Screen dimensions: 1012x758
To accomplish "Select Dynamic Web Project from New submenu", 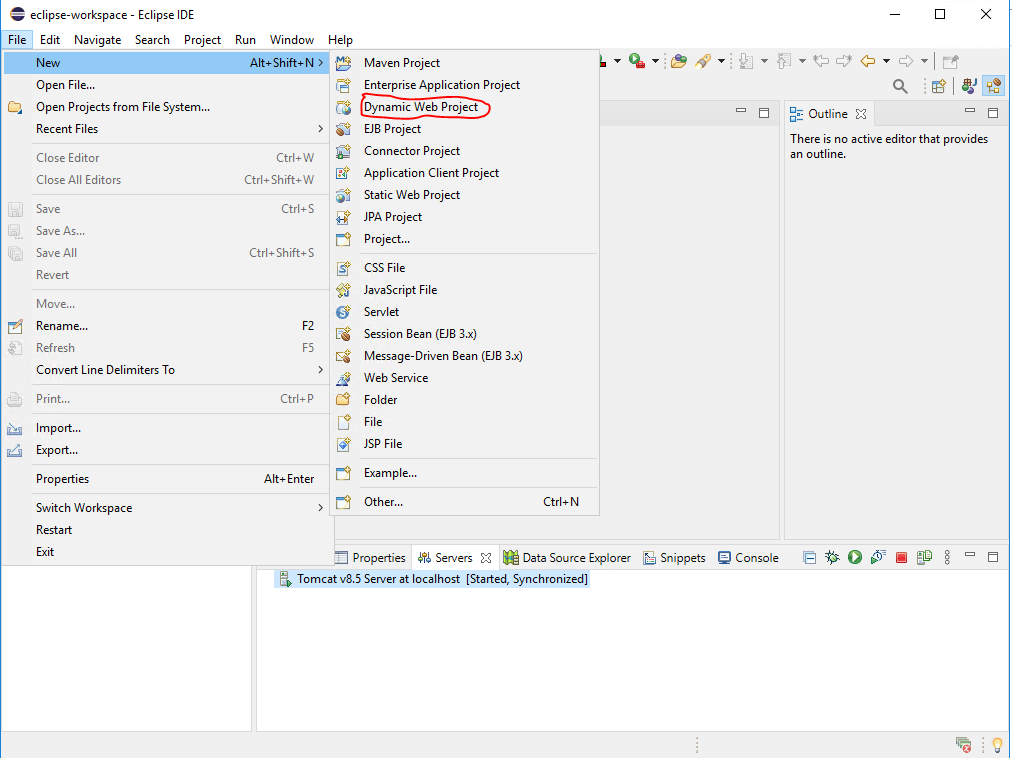I will 421,107.
